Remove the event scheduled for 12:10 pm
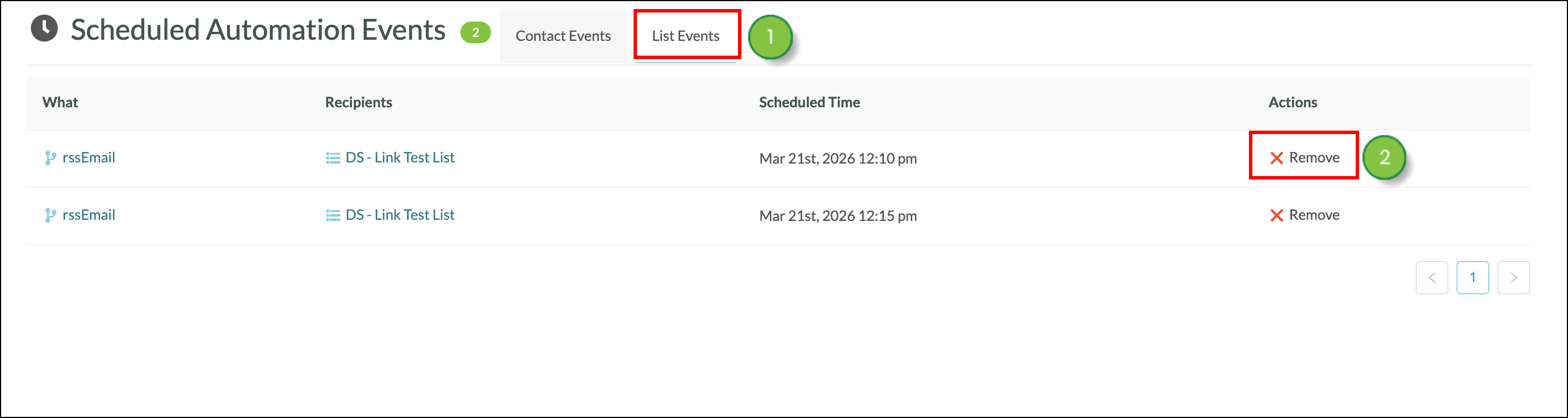The image size is (1568, 418). point(1314,158)
